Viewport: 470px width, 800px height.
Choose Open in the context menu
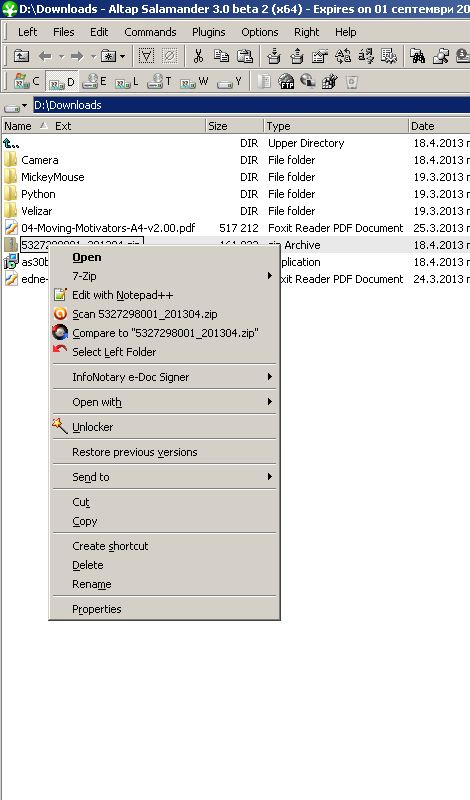tap(164, 257)
